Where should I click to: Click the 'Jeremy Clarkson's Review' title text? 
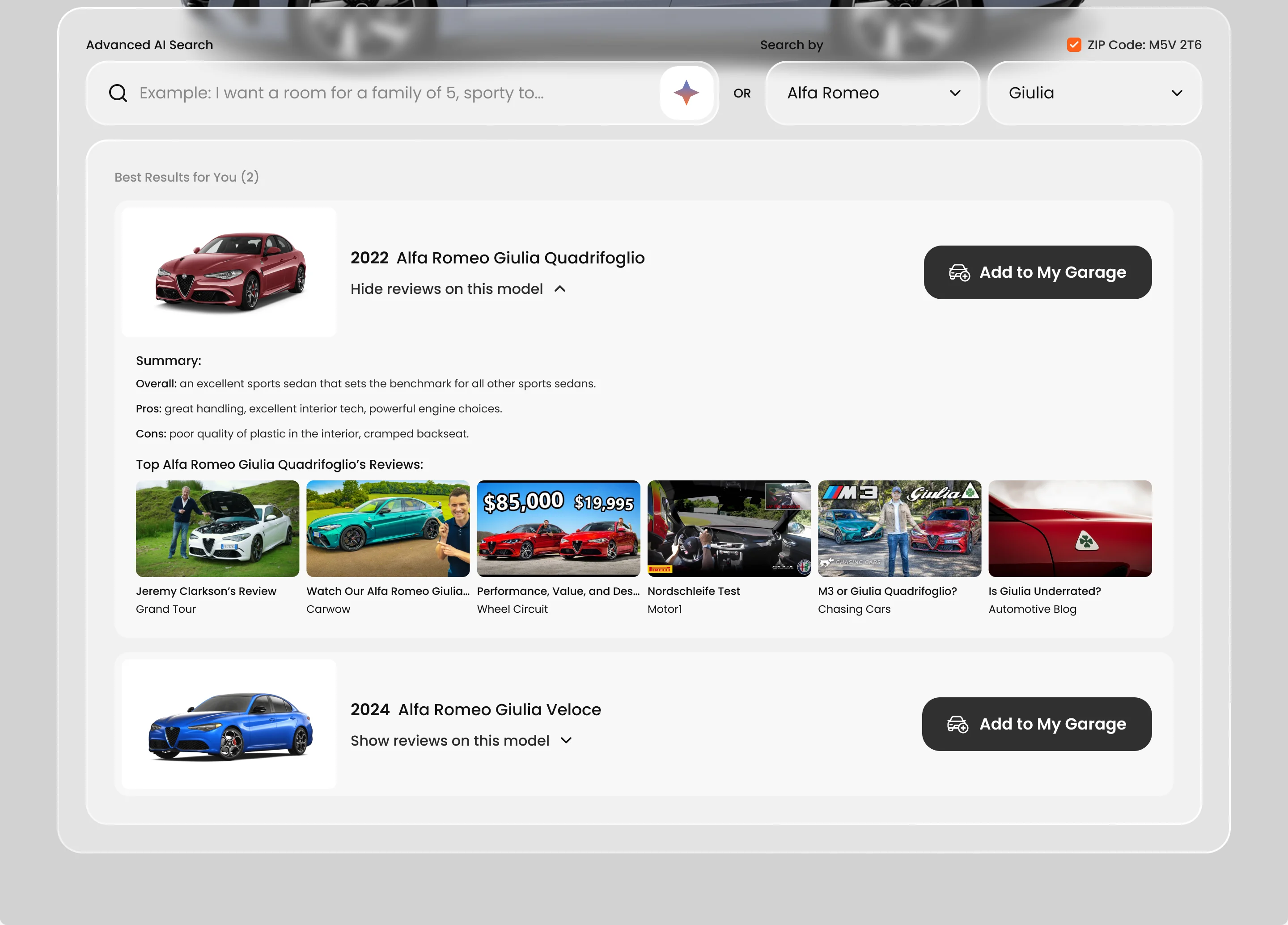206,591
